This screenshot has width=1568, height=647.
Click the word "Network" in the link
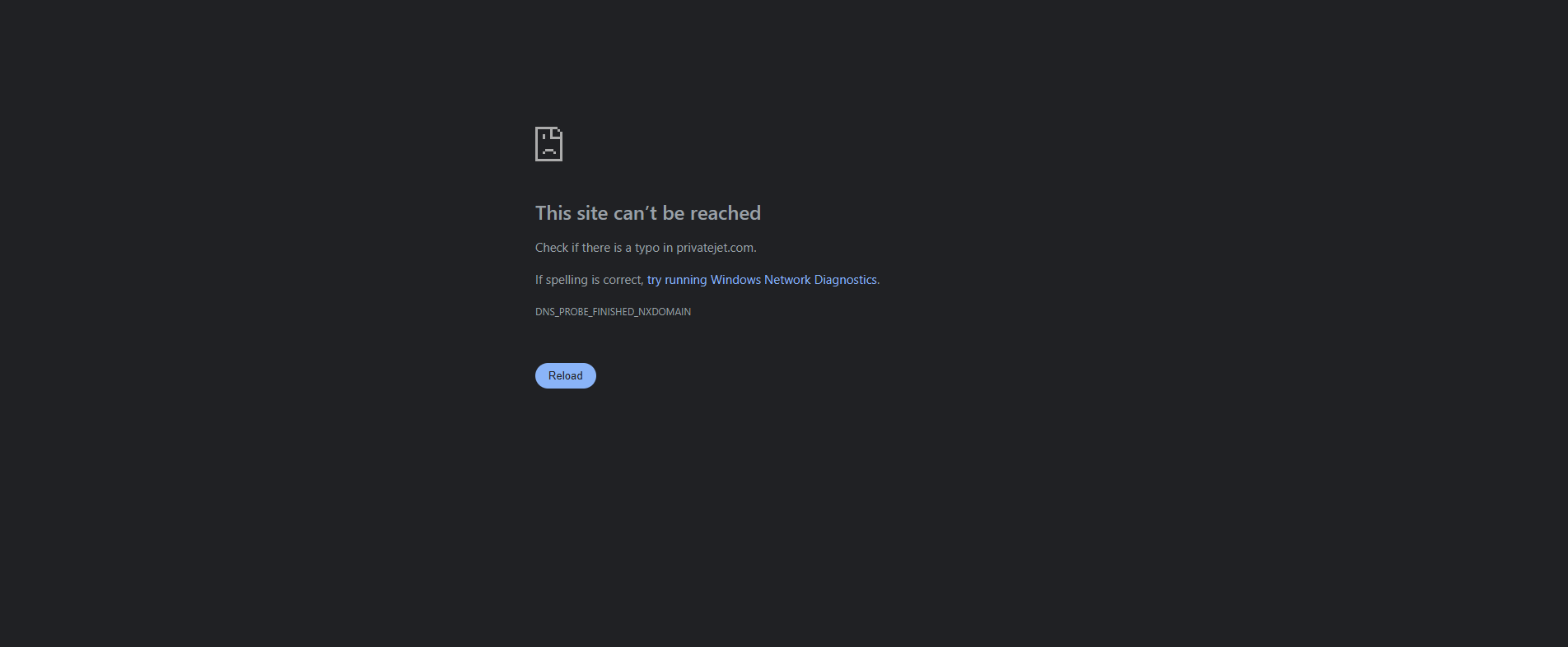787,280
